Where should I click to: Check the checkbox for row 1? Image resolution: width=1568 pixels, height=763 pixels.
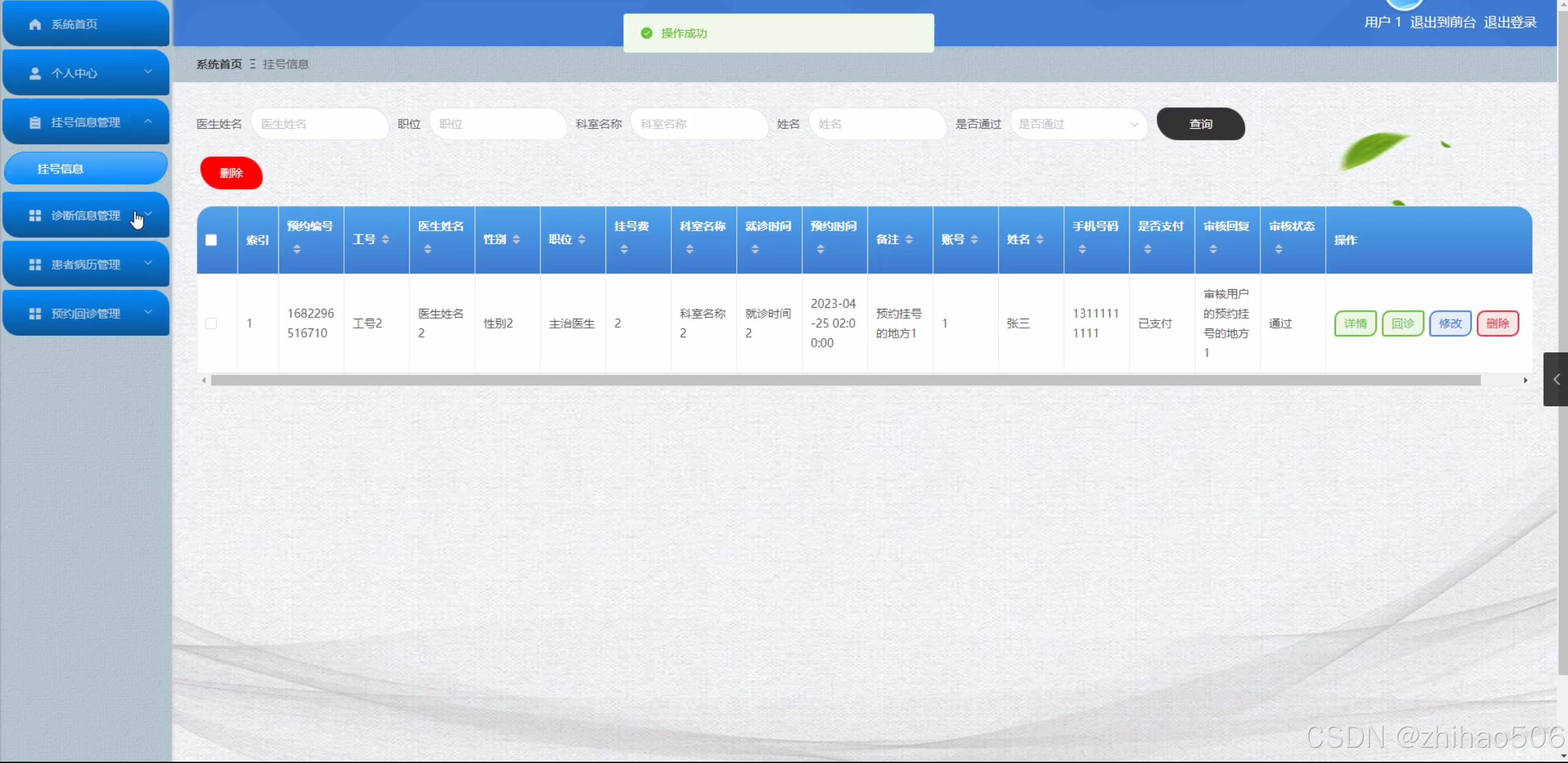[211, 324]
